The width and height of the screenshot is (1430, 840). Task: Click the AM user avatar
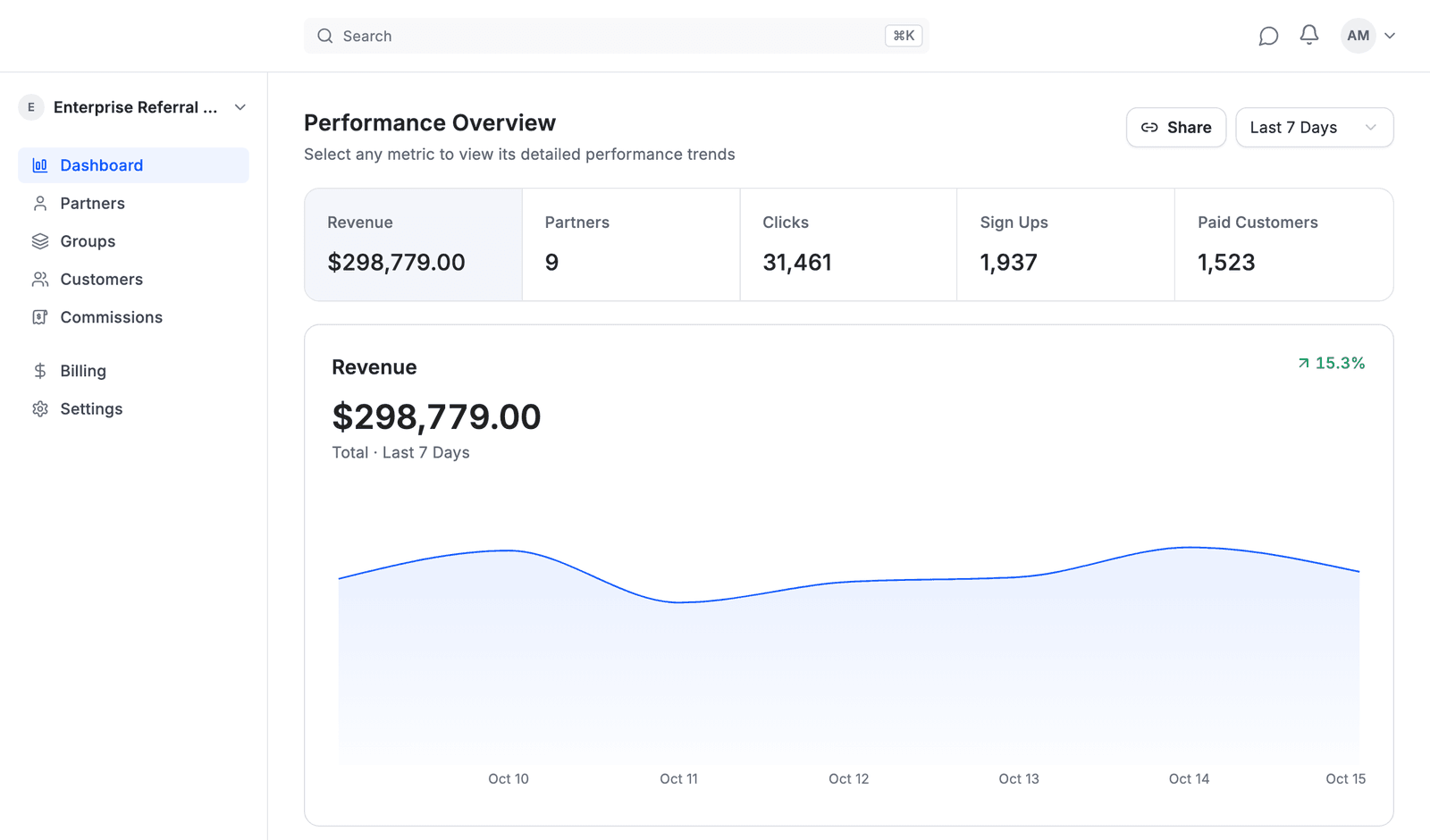click(x=1358, y=36)
